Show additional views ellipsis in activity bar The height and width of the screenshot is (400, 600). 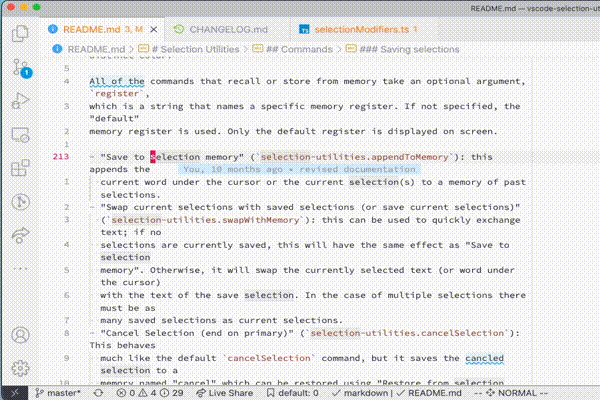point(20,269)
